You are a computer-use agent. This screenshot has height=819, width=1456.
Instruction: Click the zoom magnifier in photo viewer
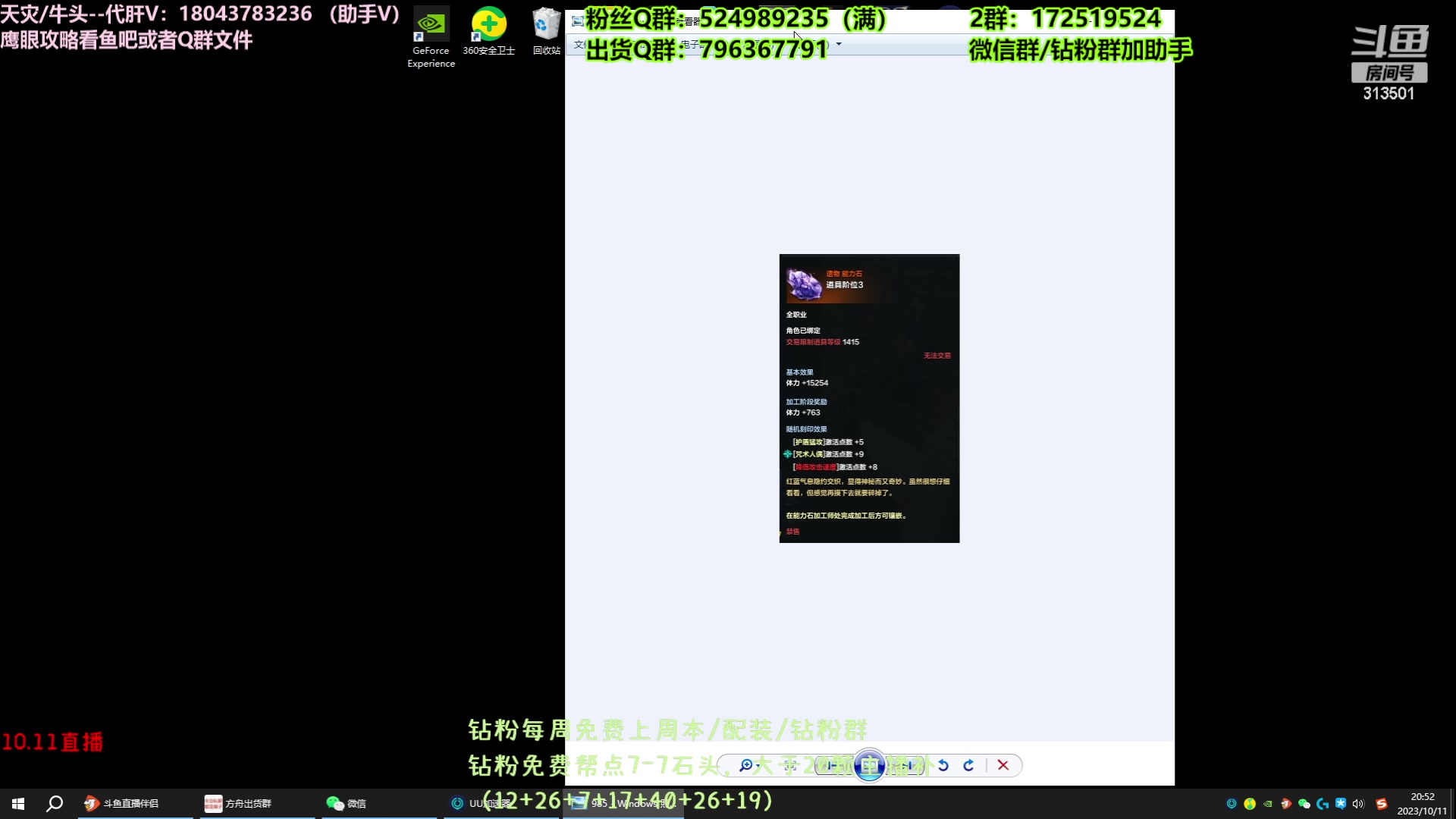pos(746,765)
